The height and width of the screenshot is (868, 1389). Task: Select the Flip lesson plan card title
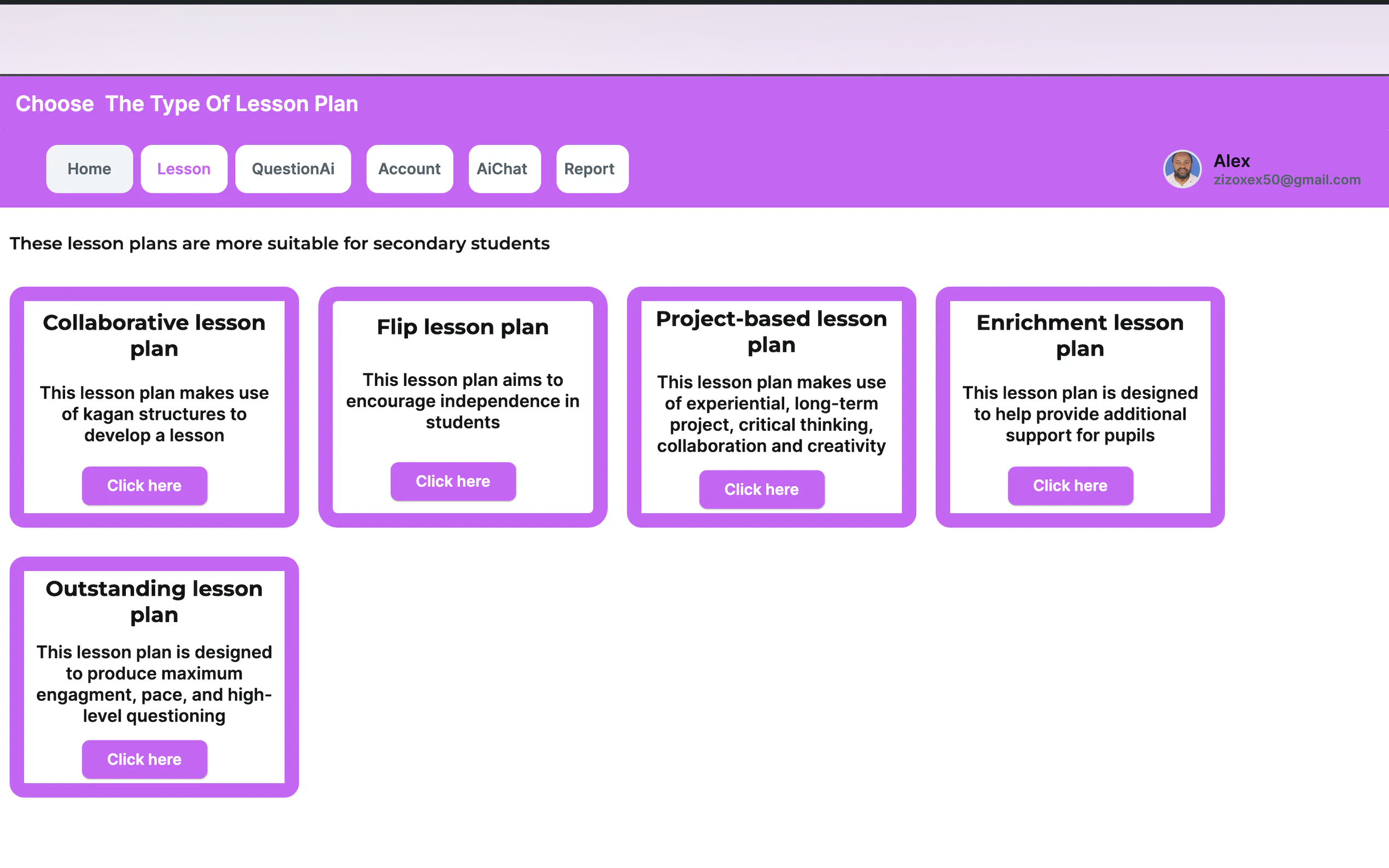(x=462, y=327)
